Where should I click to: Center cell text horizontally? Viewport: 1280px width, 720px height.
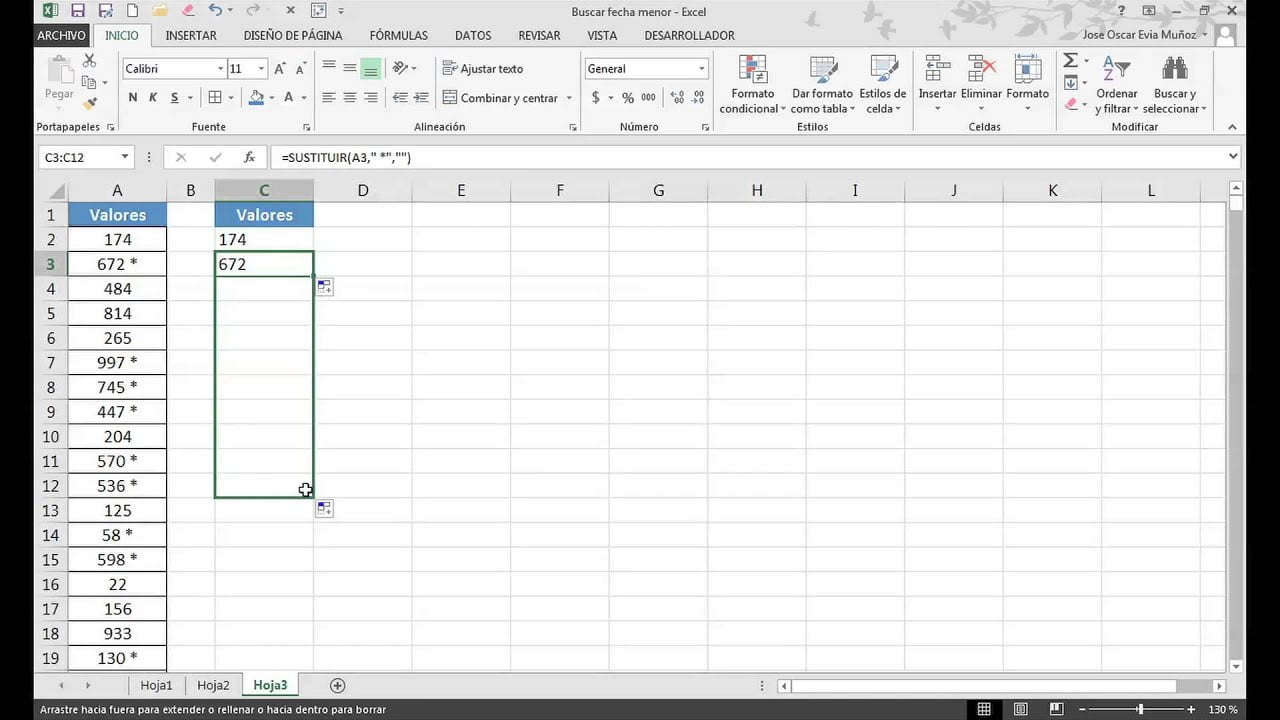pos(350,98)
